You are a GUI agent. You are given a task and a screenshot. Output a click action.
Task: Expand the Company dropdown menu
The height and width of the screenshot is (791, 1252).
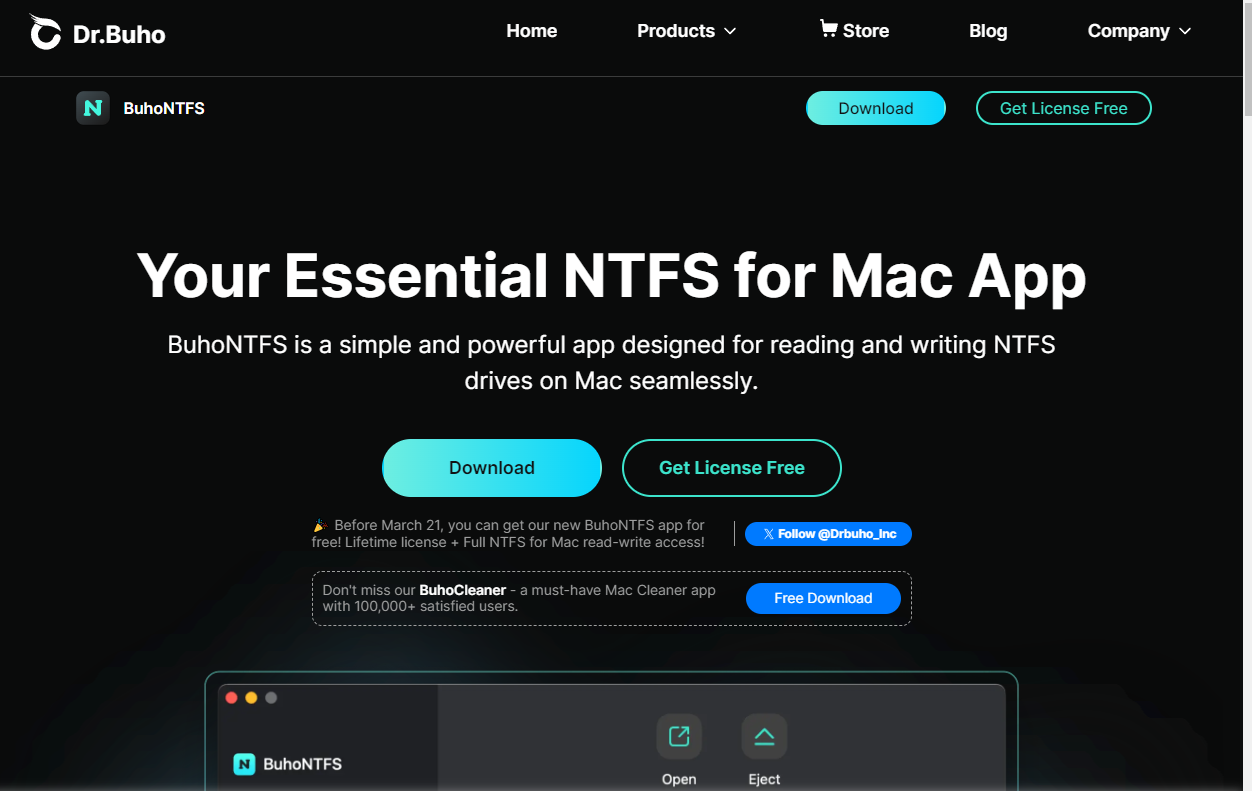point(1139,31)
